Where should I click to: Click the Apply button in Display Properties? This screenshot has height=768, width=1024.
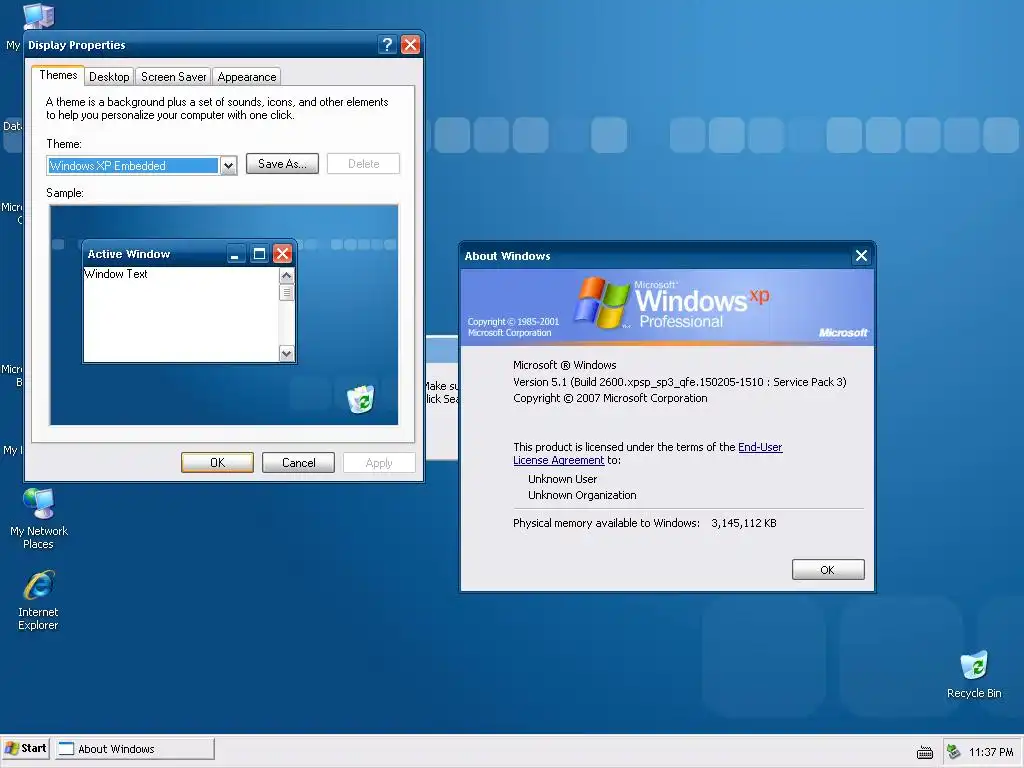point(379,462)
